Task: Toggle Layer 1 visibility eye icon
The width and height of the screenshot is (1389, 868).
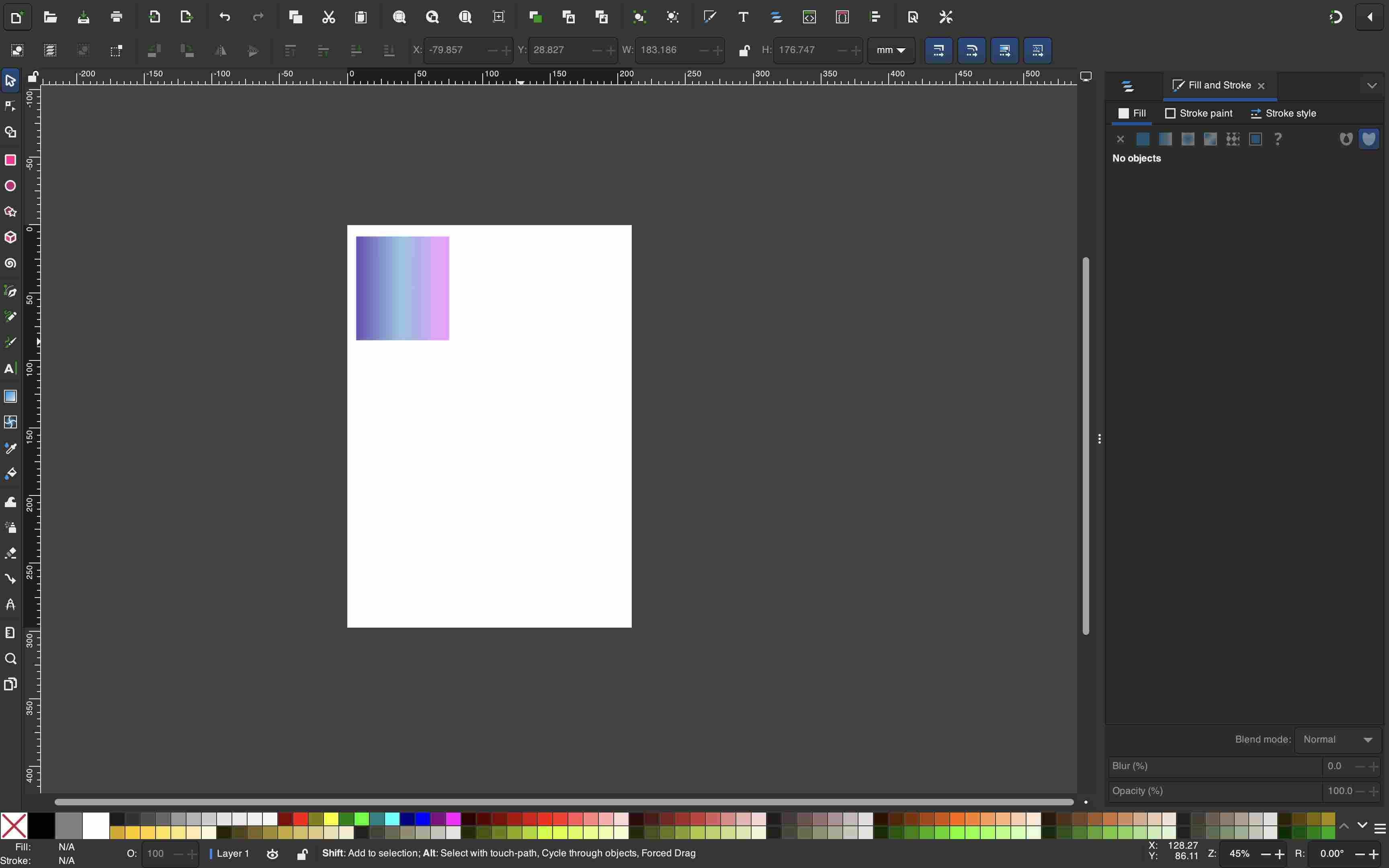Action: click(272, 854)
